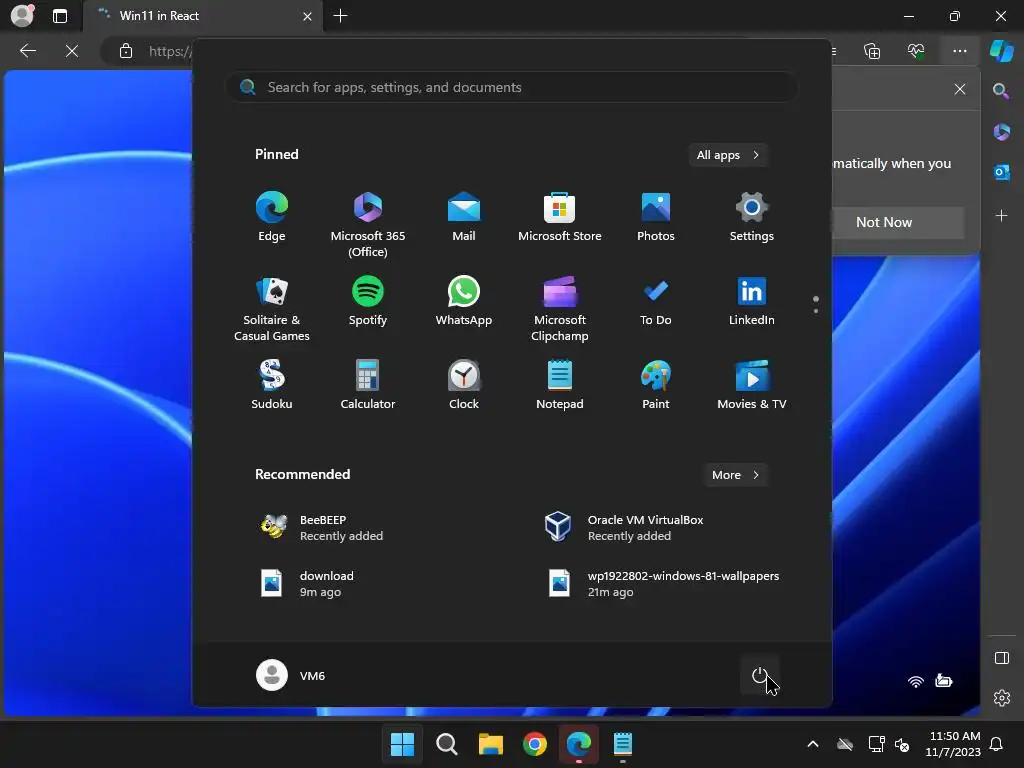Show hidden system tray icons
Screen dimensions: 1024x768
[813, 744]
